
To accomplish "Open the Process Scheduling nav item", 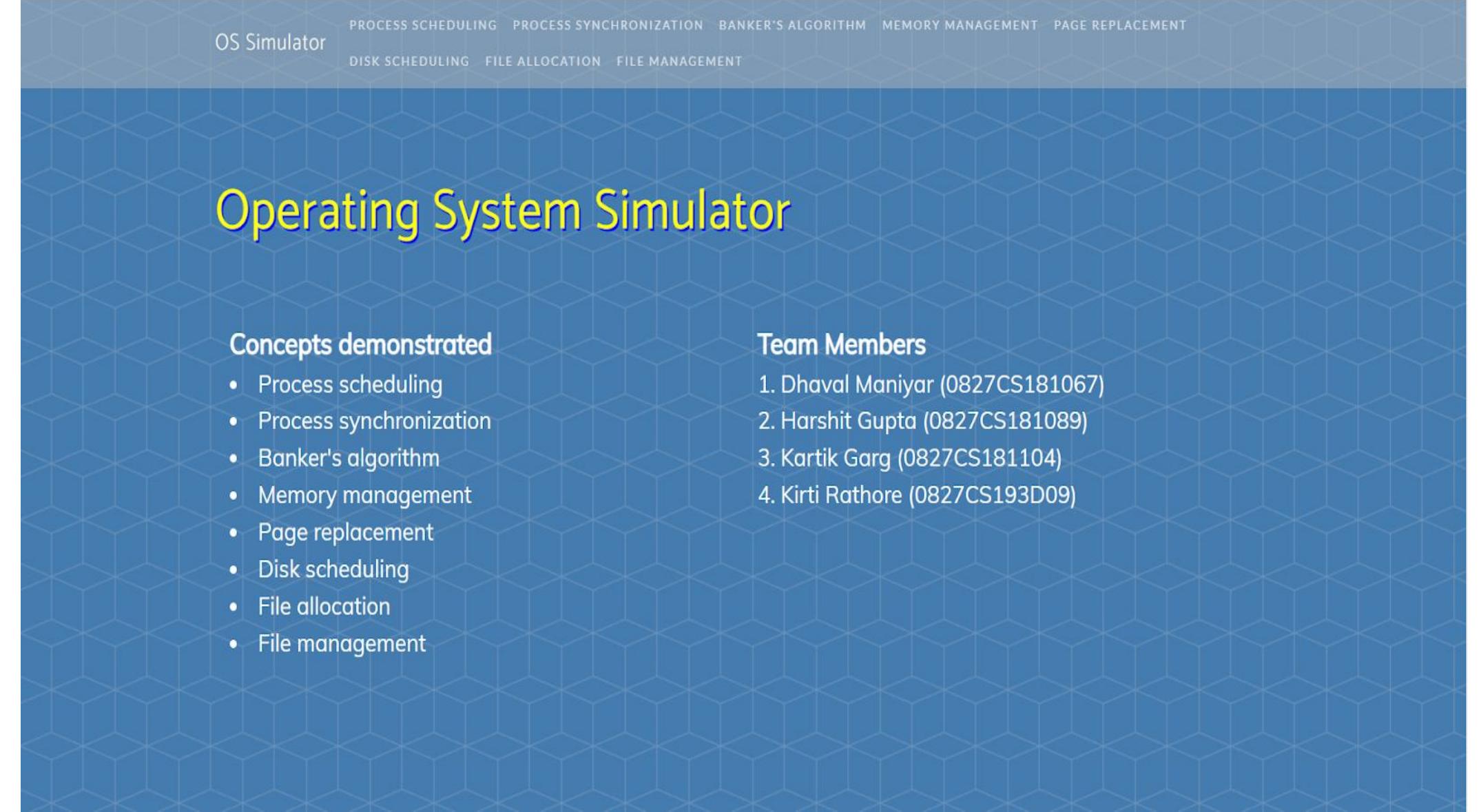I will [423, 25].
